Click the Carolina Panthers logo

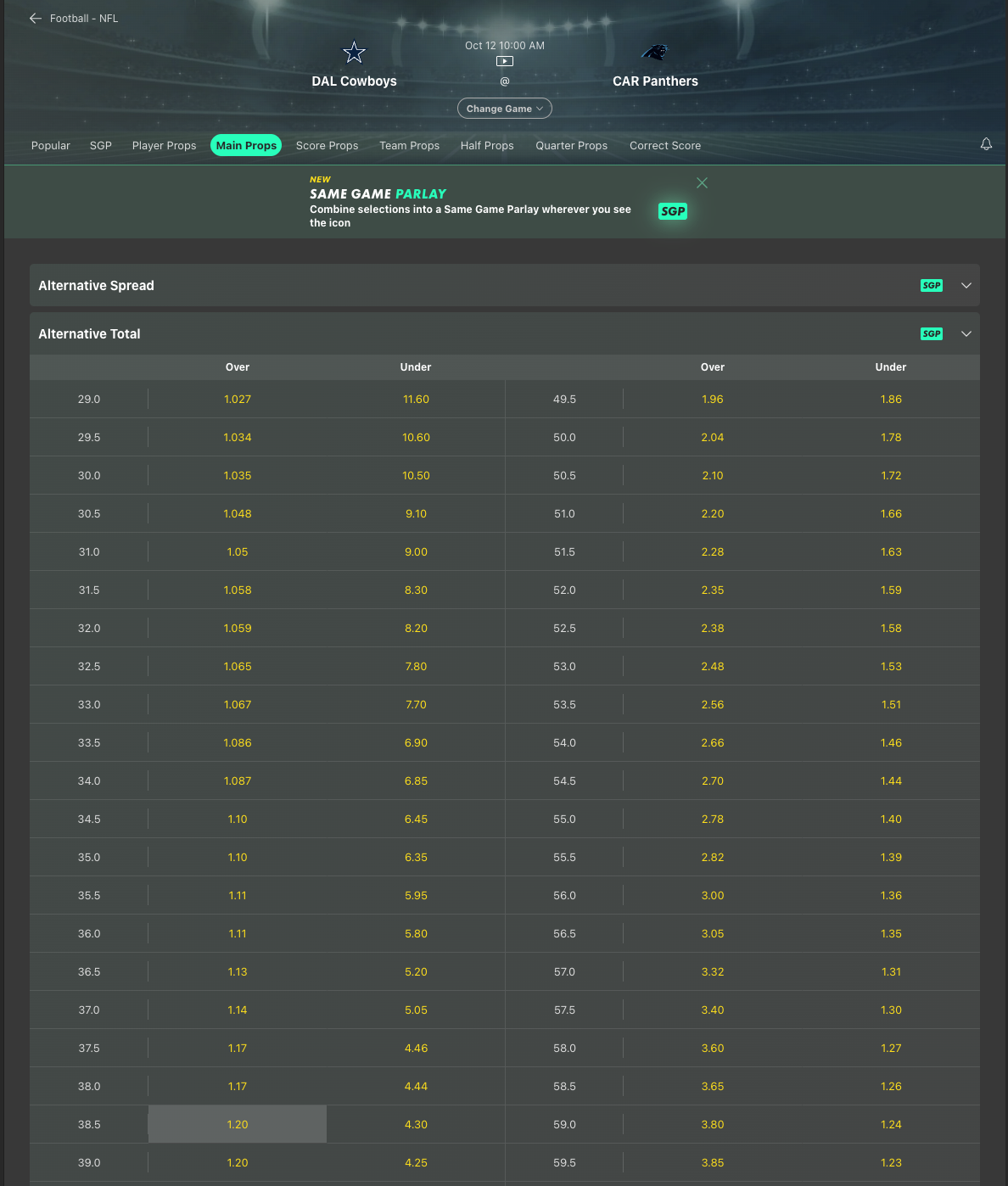pyautogui.click(x=654, y=53)
